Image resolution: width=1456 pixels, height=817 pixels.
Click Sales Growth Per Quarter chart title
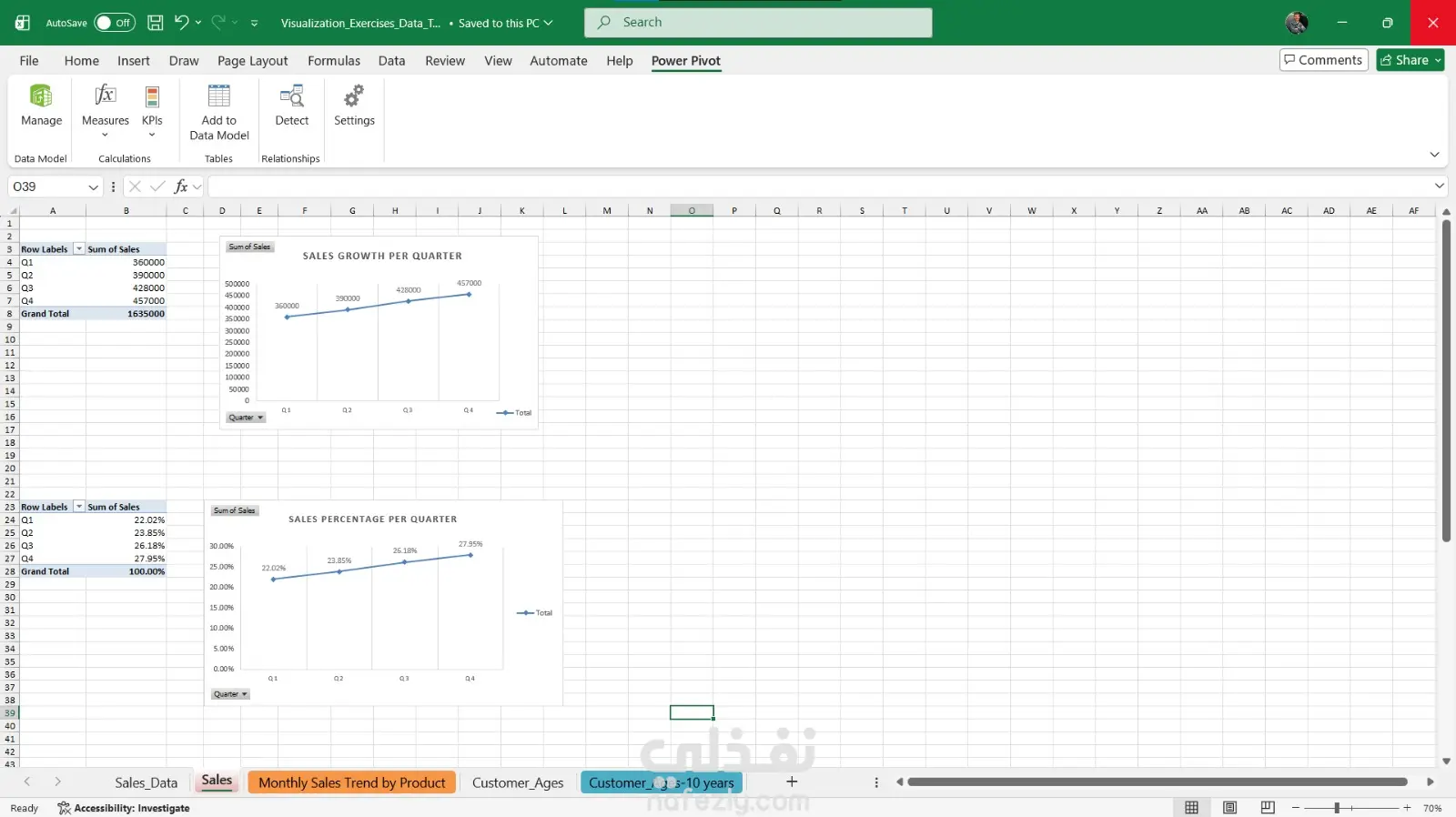pyautogui.click(x=382, y=256)
